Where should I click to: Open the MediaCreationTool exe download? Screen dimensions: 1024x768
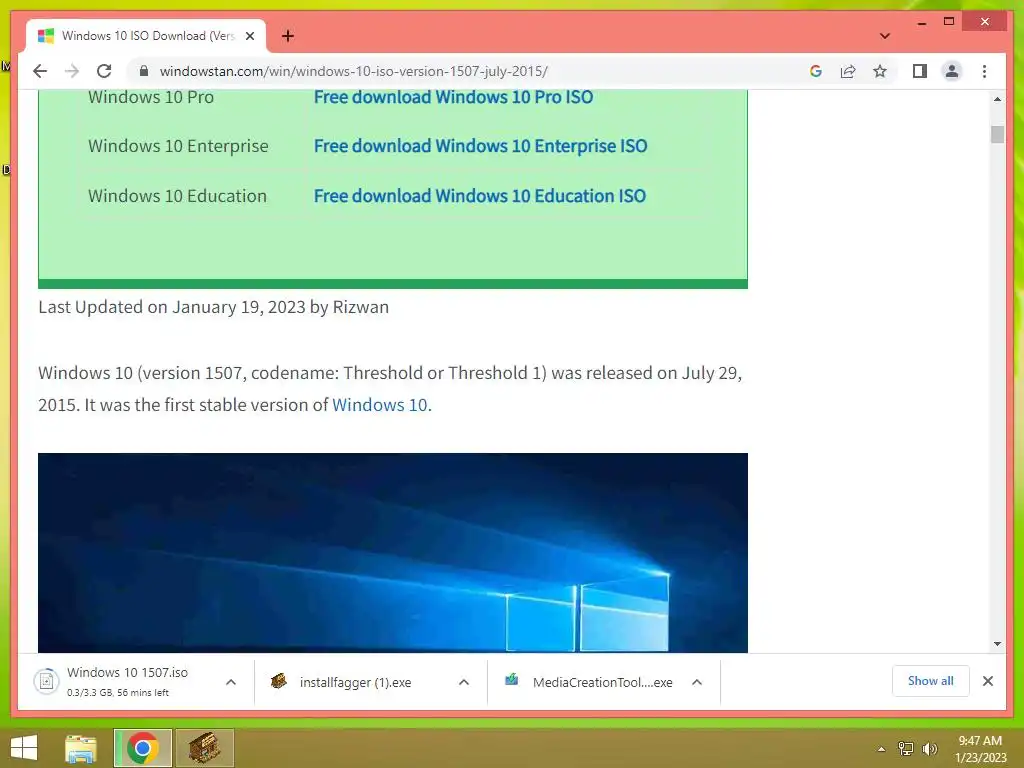(590, 682)
